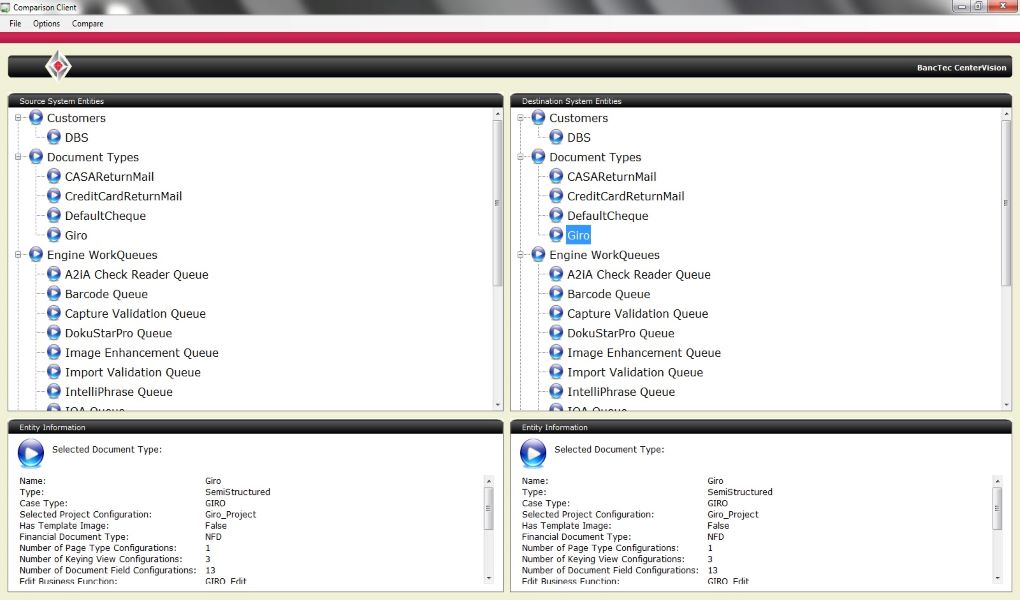Click the large play icon in Source Entity Information
Screen dimensions: 1020x600
click(31, 453)
